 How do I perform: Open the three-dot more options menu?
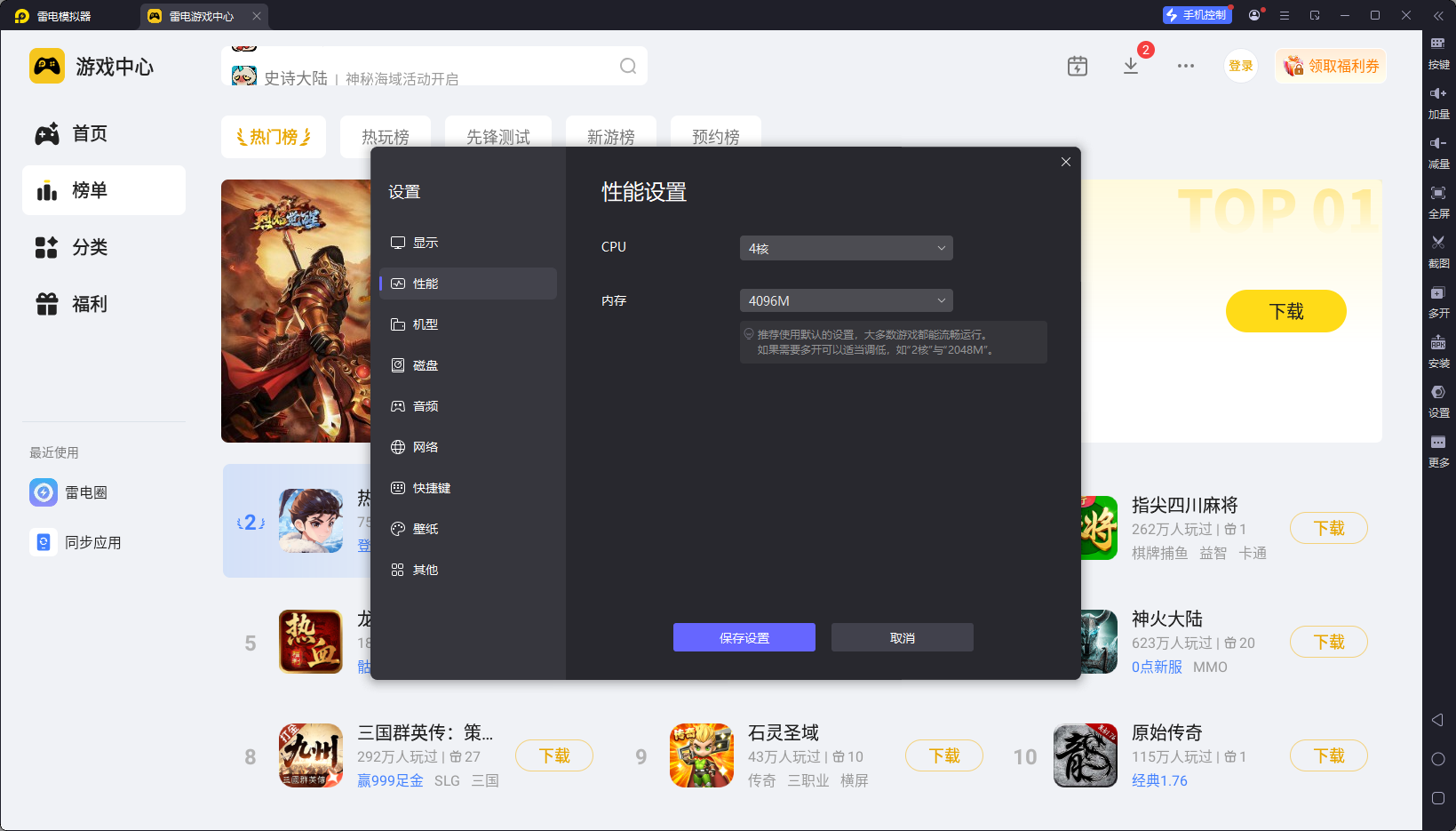(1185, 66)
